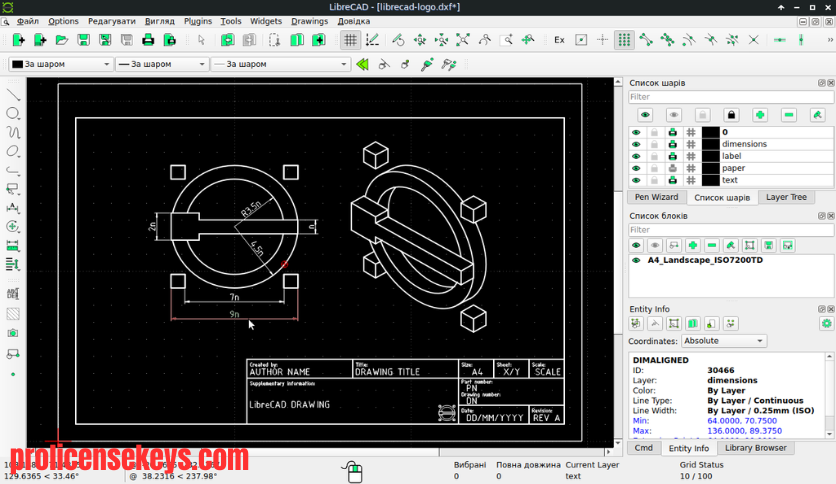
Task: Open the Довідка menu
Action: pyautogui.click(x=353, y=21)
